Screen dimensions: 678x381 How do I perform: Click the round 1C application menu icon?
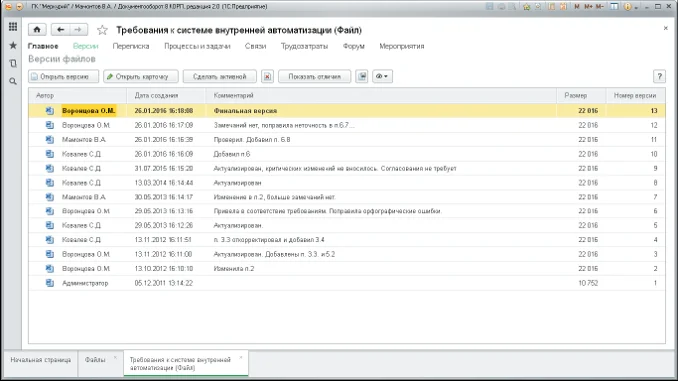8,6
